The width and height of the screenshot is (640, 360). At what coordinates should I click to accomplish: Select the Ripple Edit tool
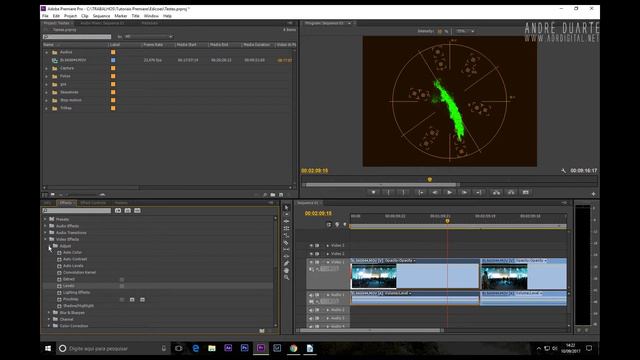287,222
